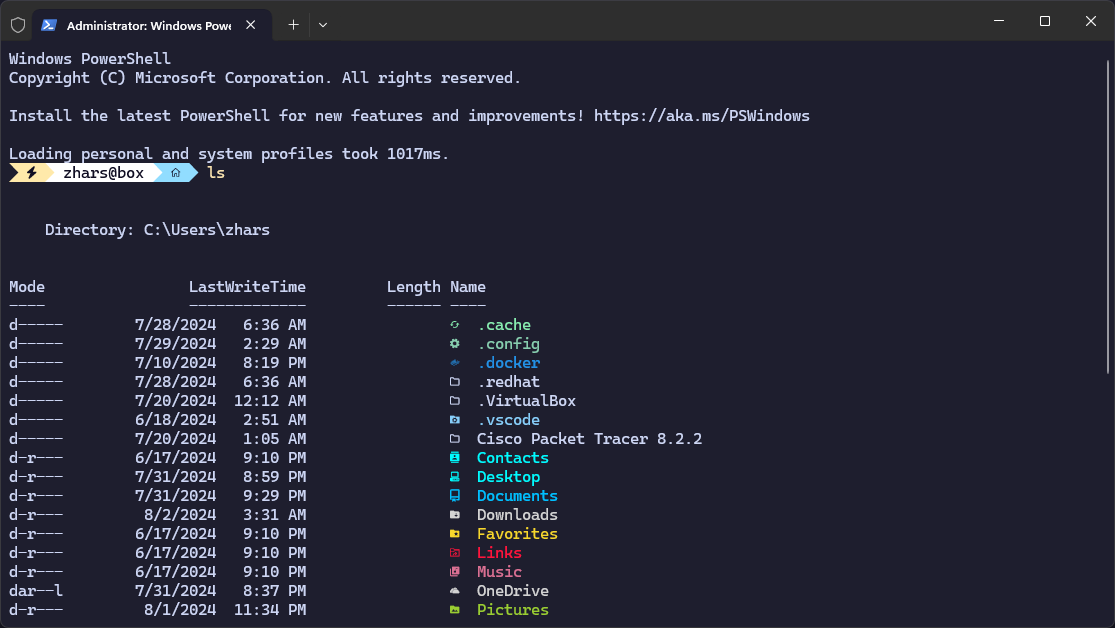Click the .VirtualBox directory name
1115x628 pixels.
[x=527, y=401]
